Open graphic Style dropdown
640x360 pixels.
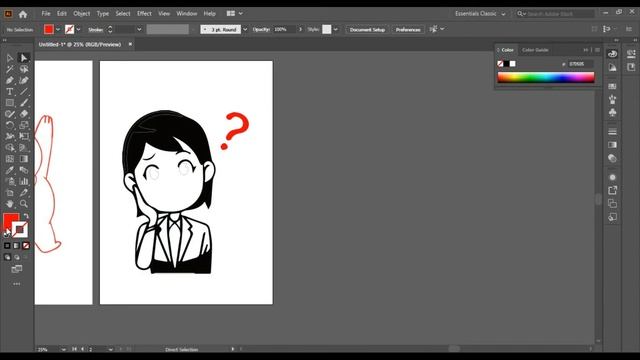click(336, 29)
